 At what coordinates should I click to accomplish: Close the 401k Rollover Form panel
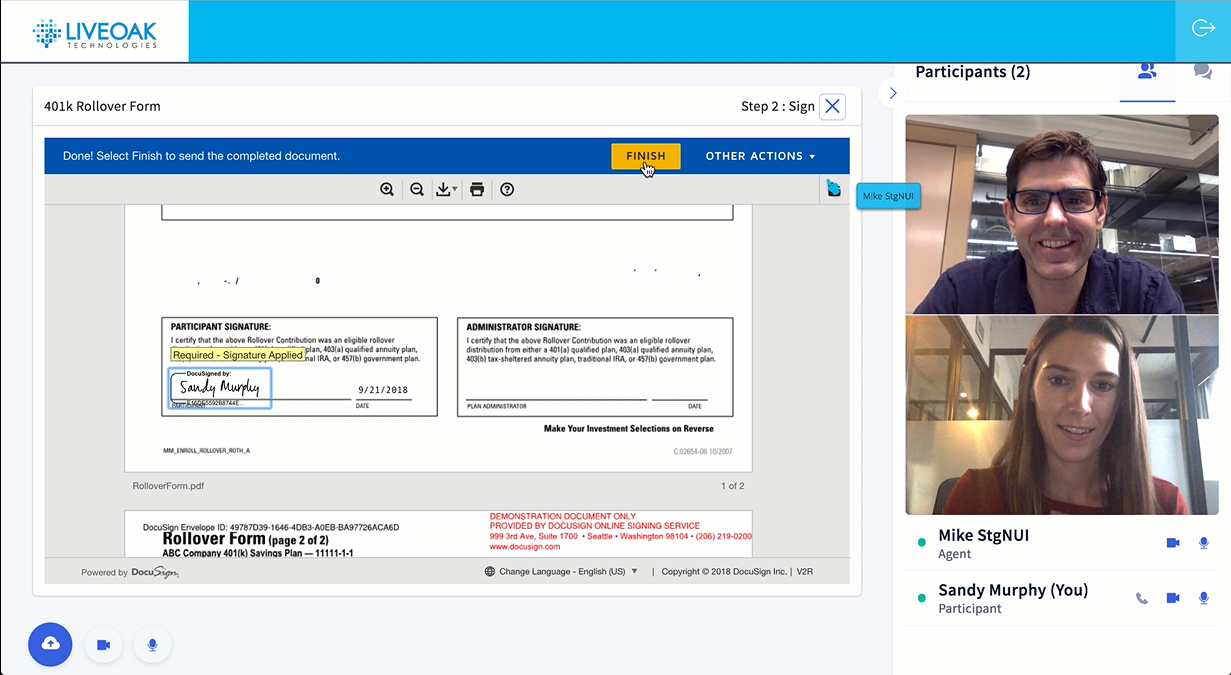point(832,106)
